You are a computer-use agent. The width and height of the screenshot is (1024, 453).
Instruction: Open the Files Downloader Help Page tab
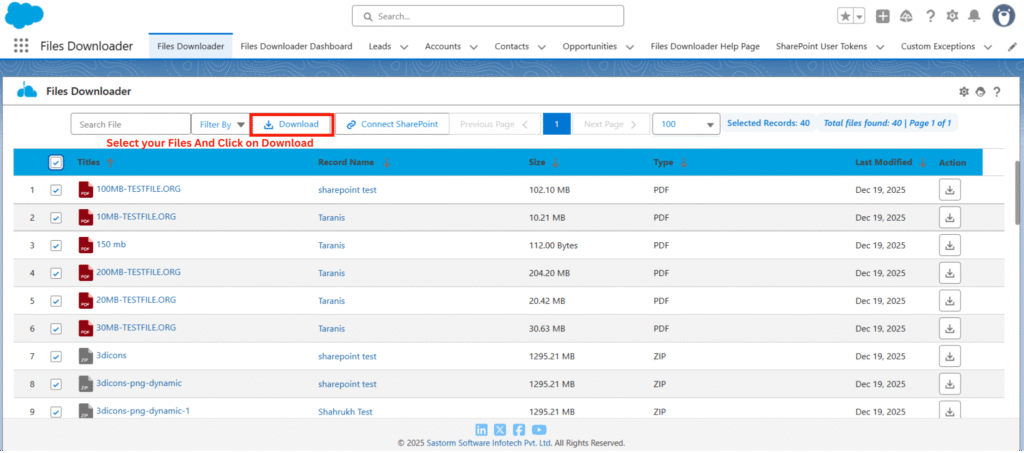(x=705, y=46)
